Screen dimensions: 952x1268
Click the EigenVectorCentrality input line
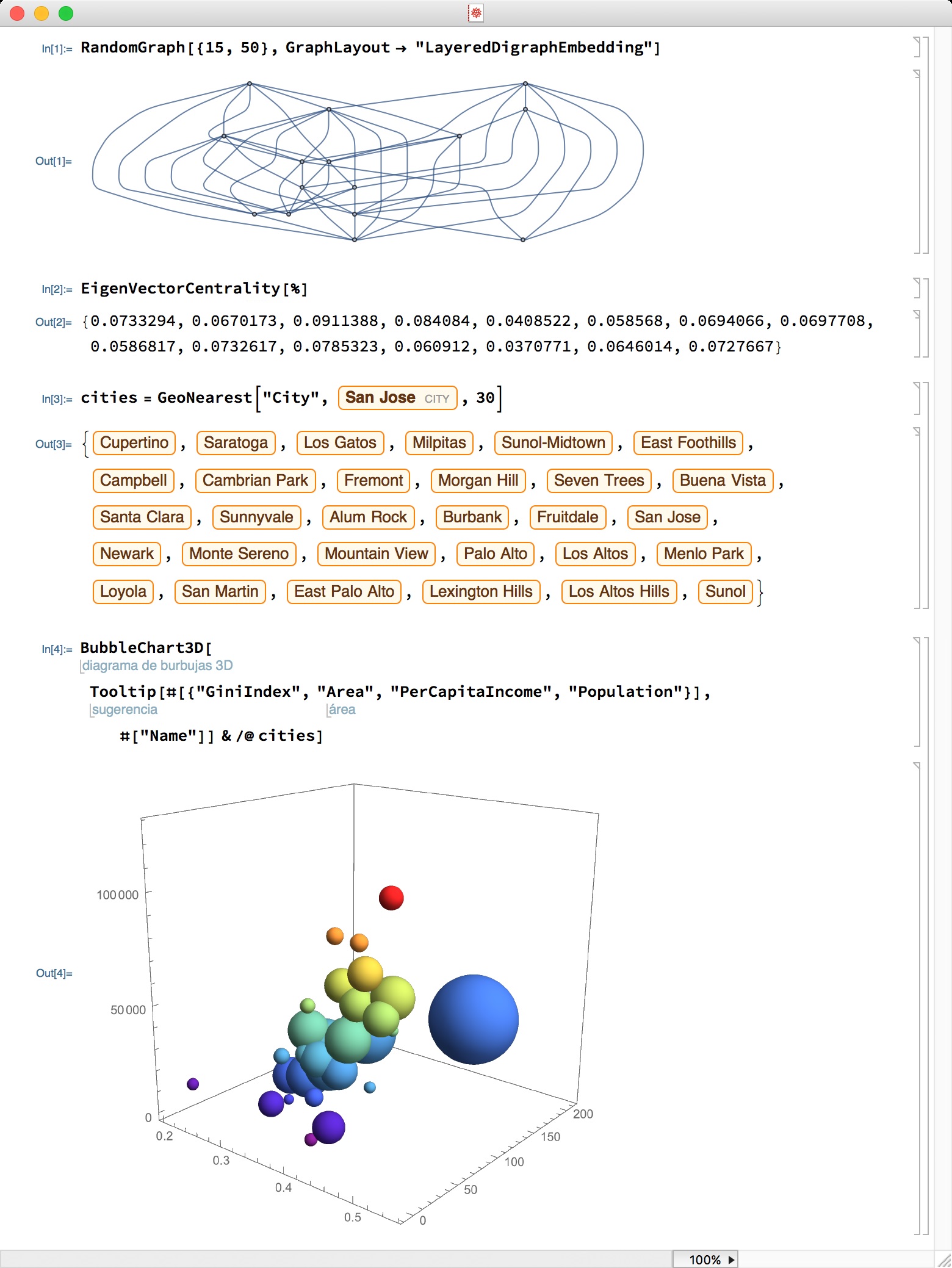(x=194, y=288)
